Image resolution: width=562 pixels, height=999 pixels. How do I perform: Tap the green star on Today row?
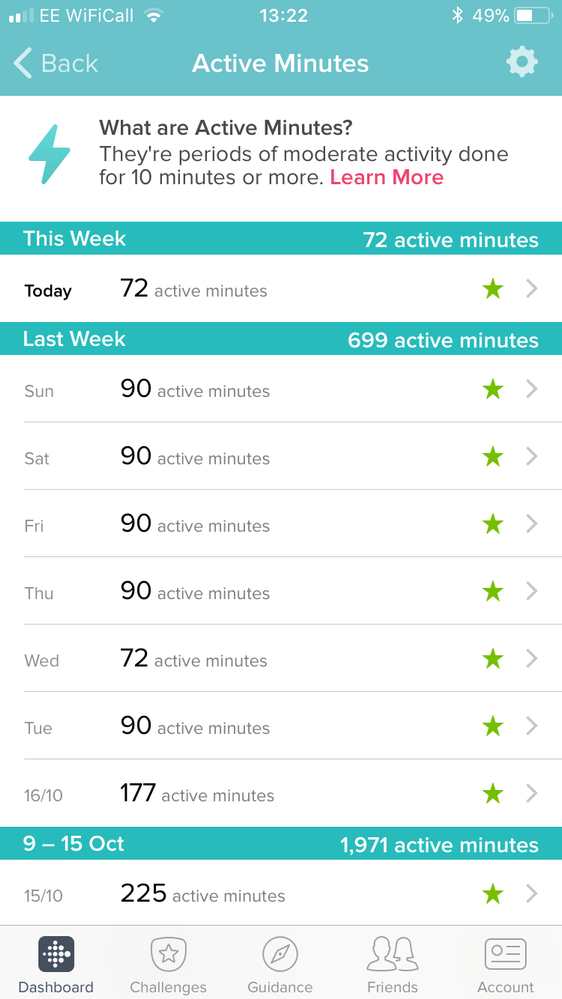[493, 289]
